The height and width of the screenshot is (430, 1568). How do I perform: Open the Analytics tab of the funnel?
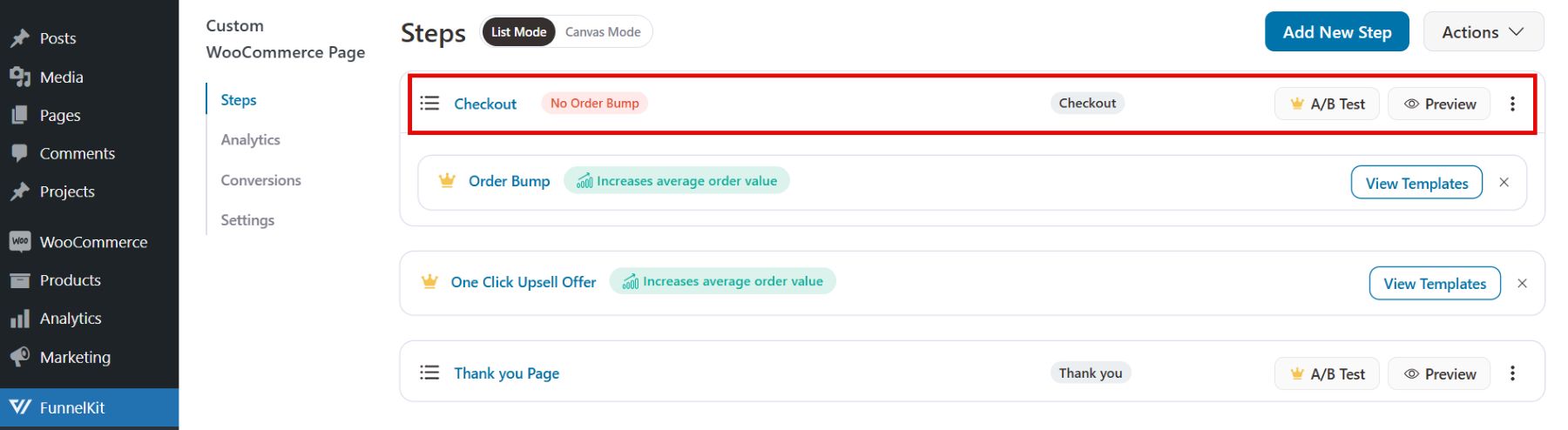pyautogui.click(x=250, y=140)
